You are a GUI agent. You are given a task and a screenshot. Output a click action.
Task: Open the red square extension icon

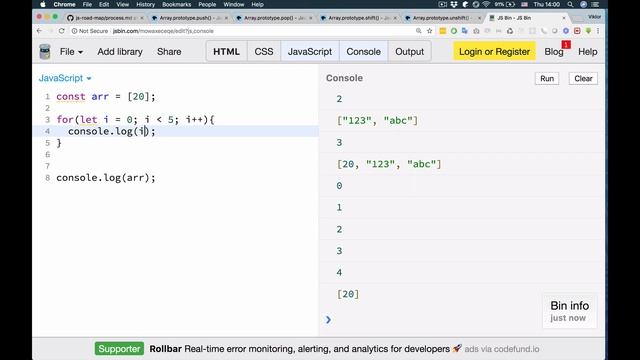(x=577, y=31)
